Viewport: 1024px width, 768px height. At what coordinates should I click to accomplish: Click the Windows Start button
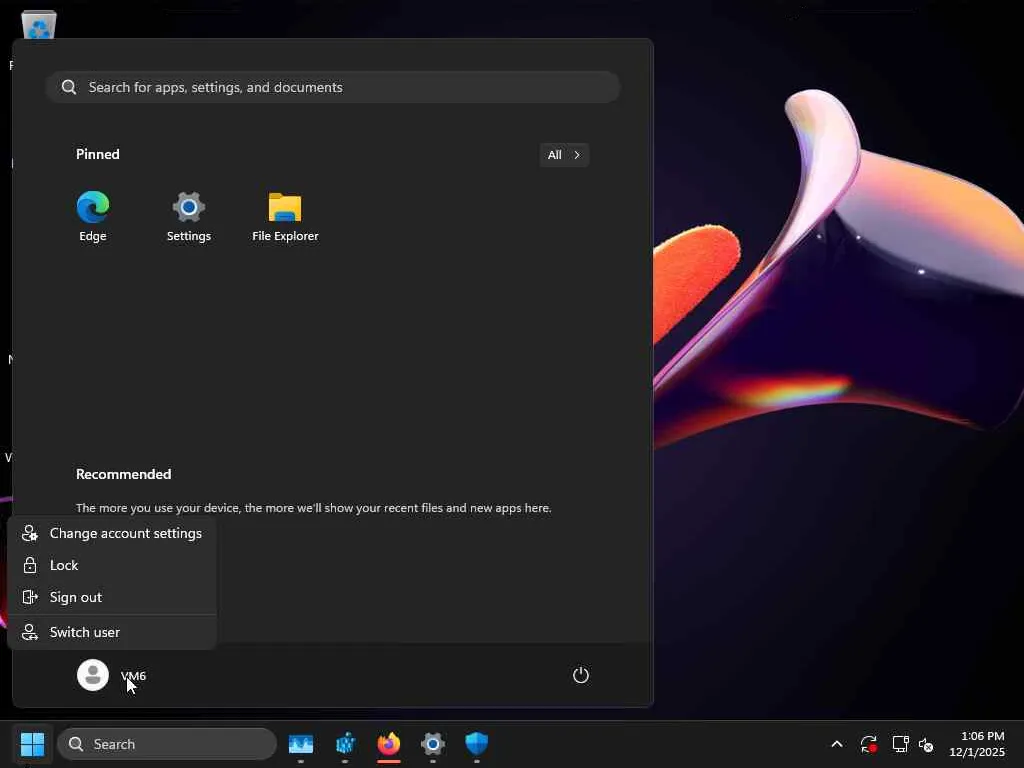tap(33, 744)
